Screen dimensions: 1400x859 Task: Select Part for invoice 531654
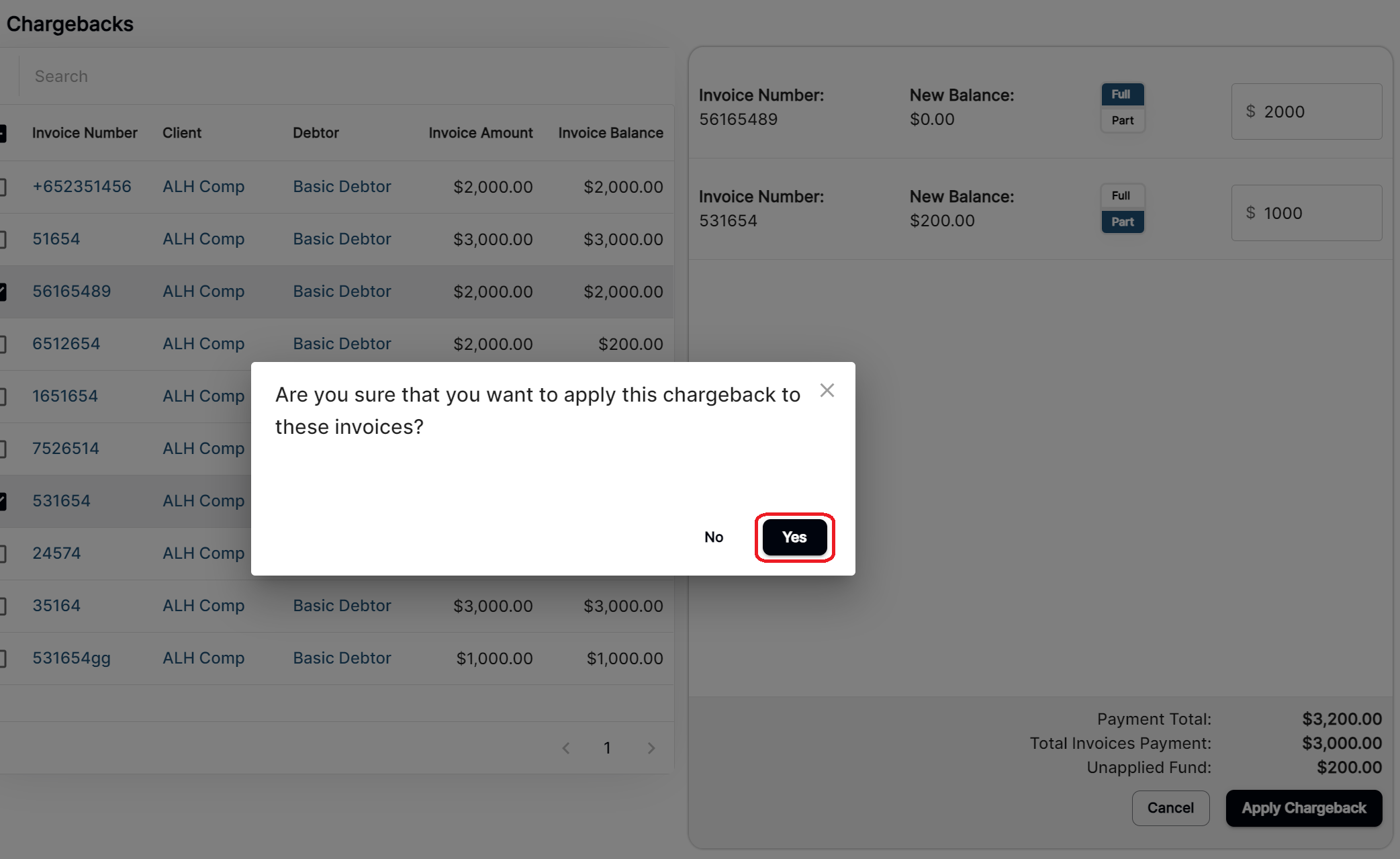pyautogui.click(x=1122, y=222)
